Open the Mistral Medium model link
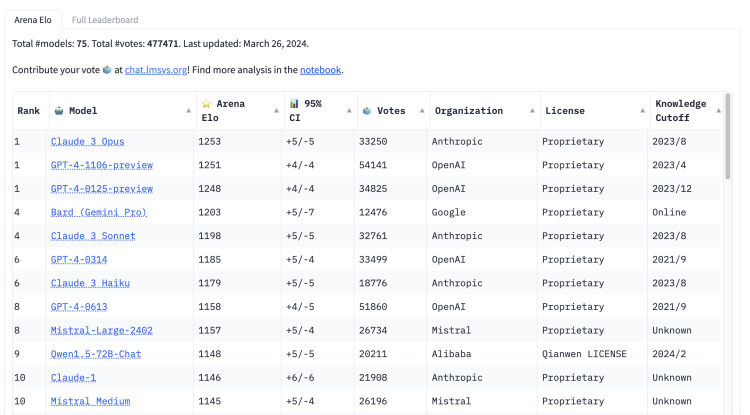This screenshot has width=750, height=415. tap(91, 401)
